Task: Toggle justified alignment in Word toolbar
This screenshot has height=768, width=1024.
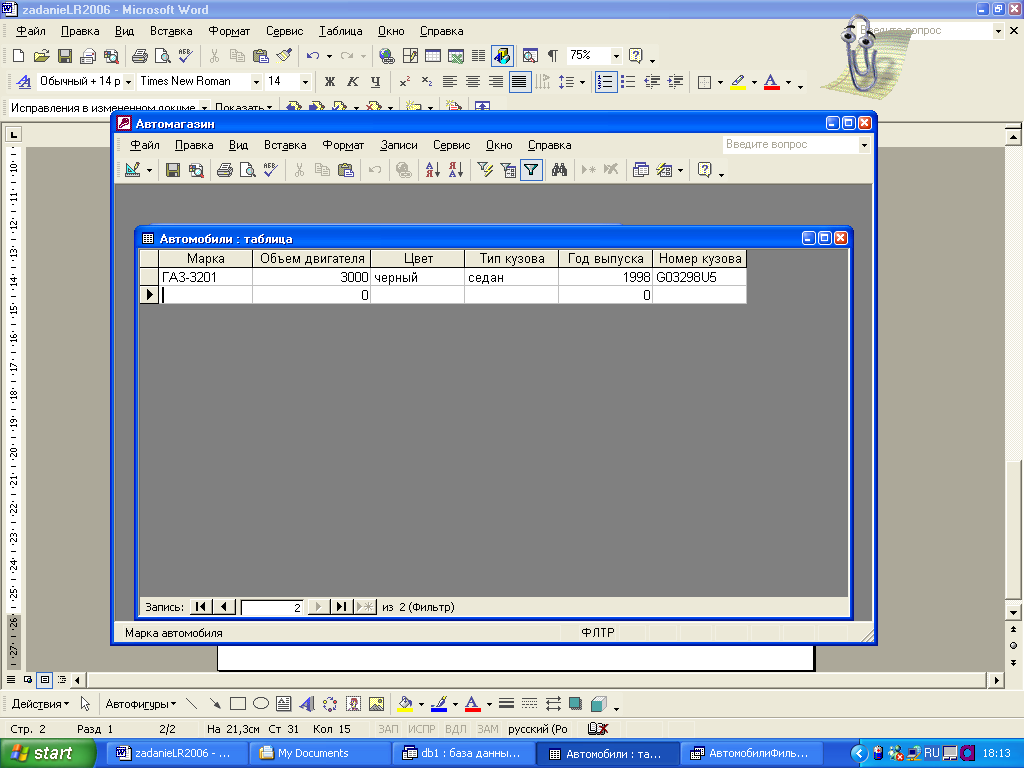Action: click(x=519, y=82)
